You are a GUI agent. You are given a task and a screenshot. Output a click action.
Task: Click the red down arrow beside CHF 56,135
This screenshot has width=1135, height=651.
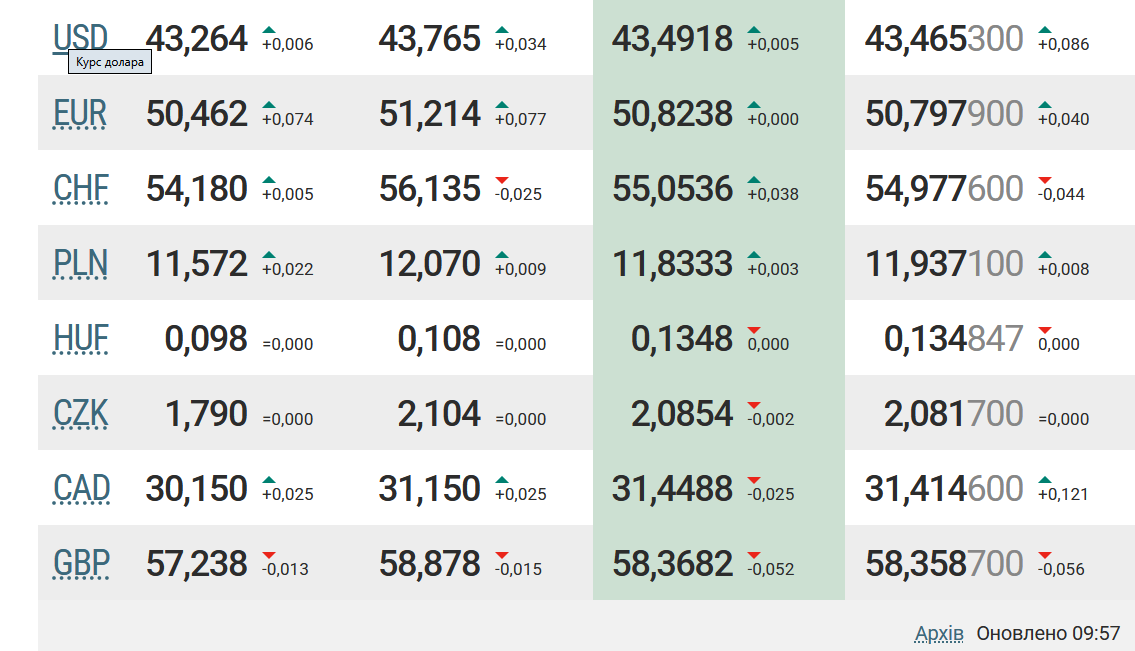502,180
